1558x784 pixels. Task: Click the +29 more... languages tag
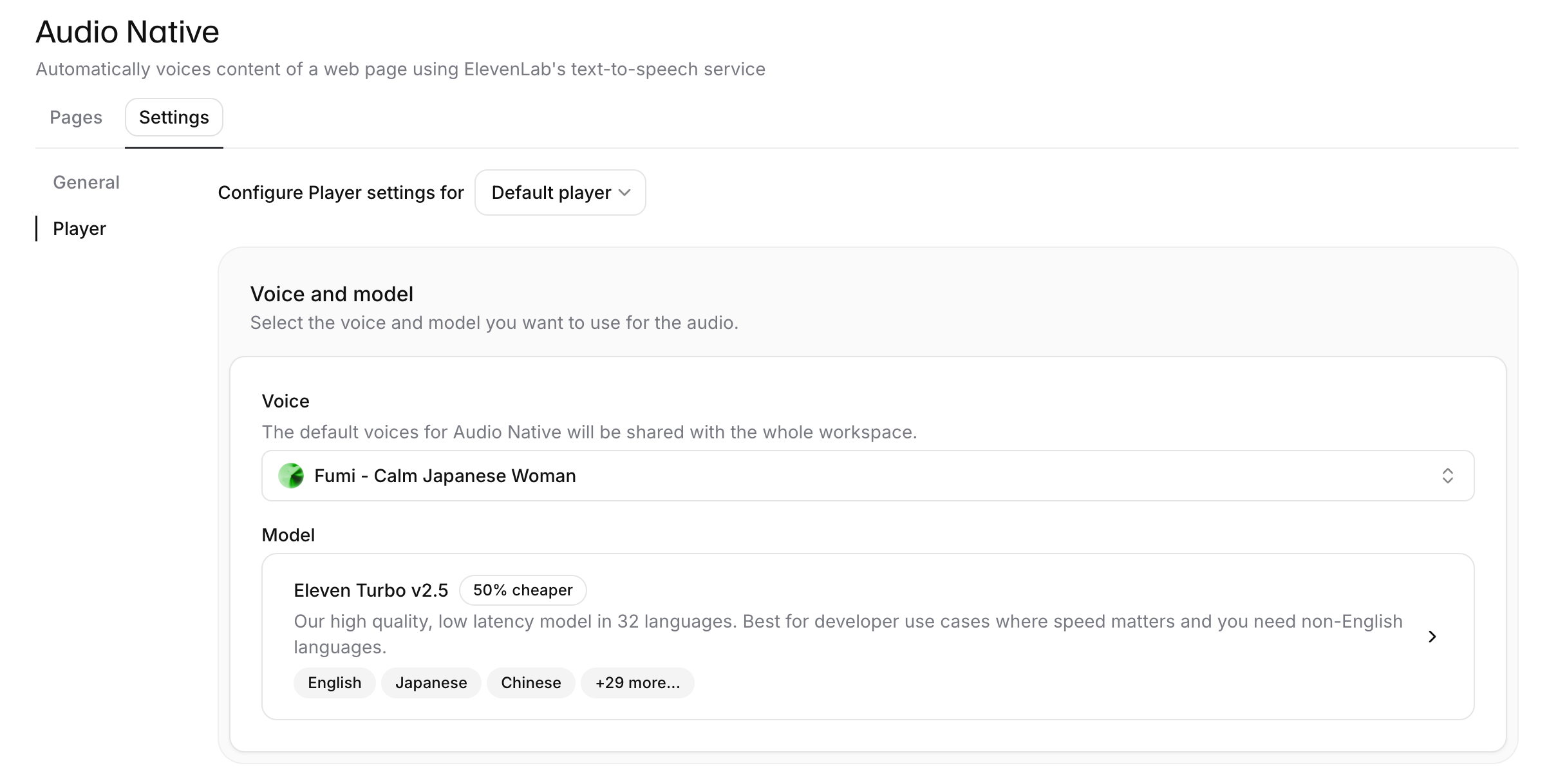coord(638,683)
